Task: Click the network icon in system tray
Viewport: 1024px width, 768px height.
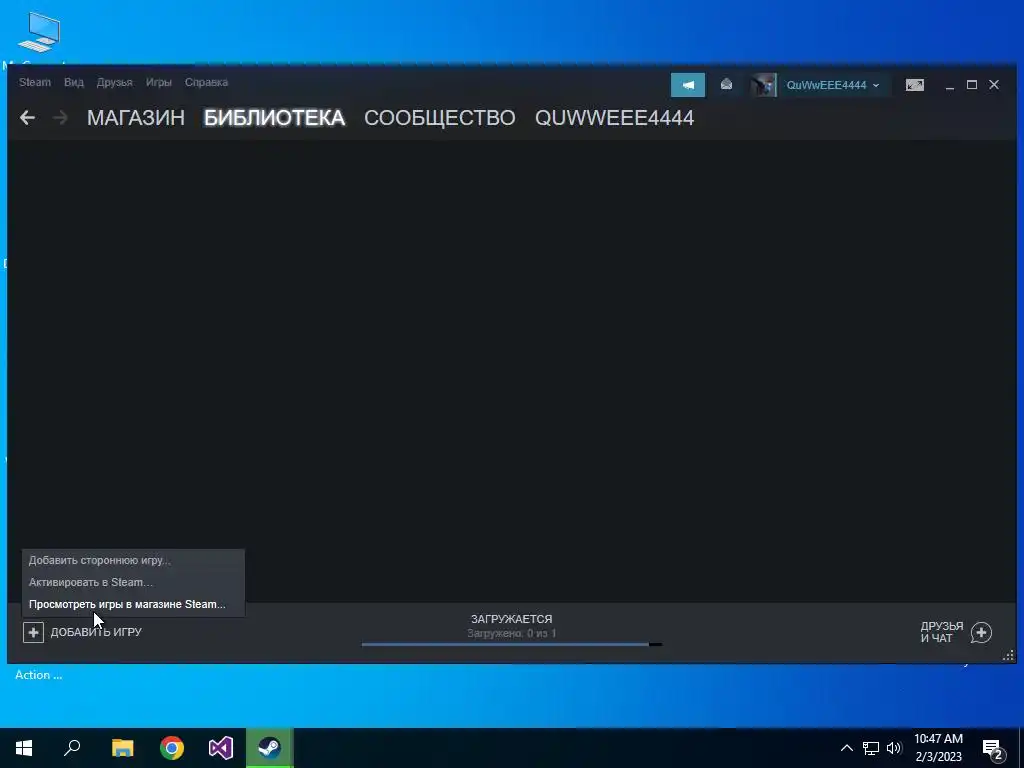Action: (871, 748)
